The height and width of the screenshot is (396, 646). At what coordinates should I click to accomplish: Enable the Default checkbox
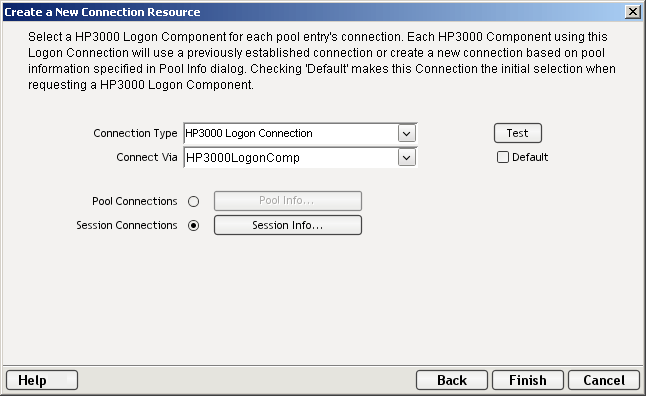pos(503,157)
